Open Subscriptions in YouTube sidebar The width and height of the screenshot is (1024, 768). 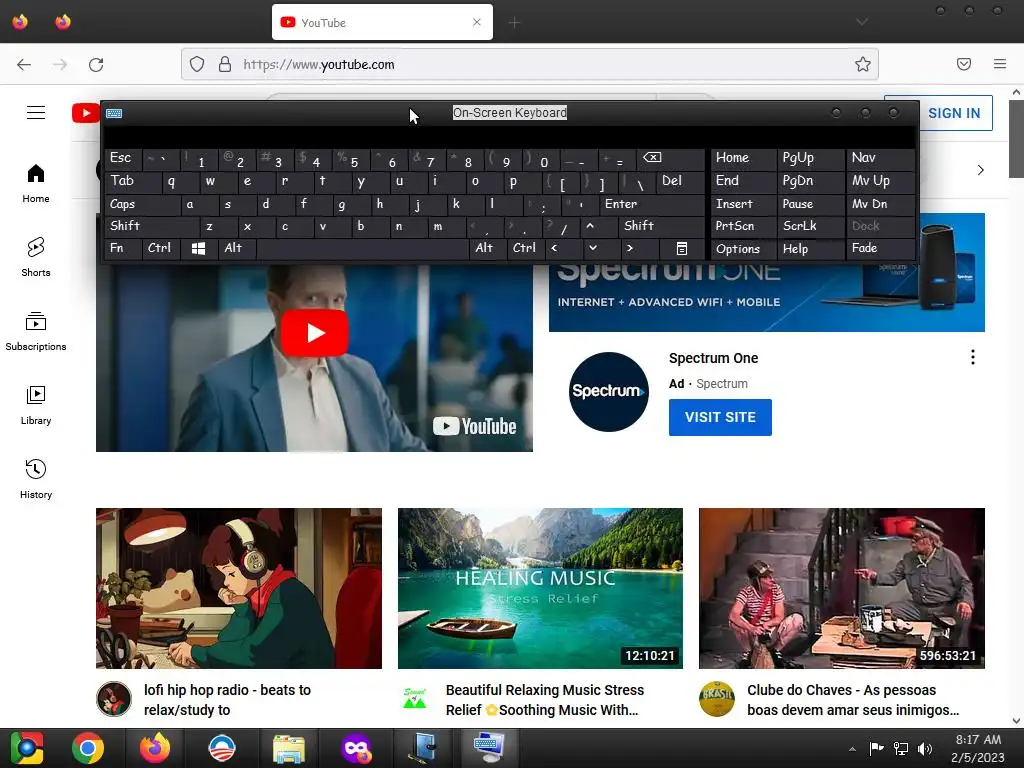click(36, 331)
